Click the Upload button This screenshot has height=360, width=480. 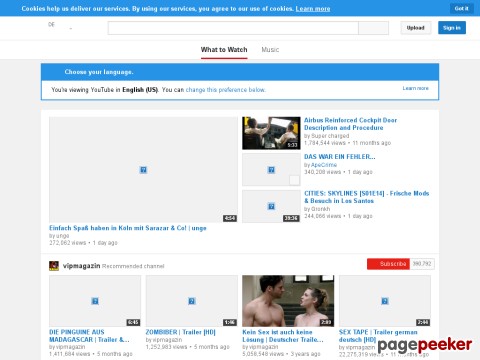(x=416, y=28)
